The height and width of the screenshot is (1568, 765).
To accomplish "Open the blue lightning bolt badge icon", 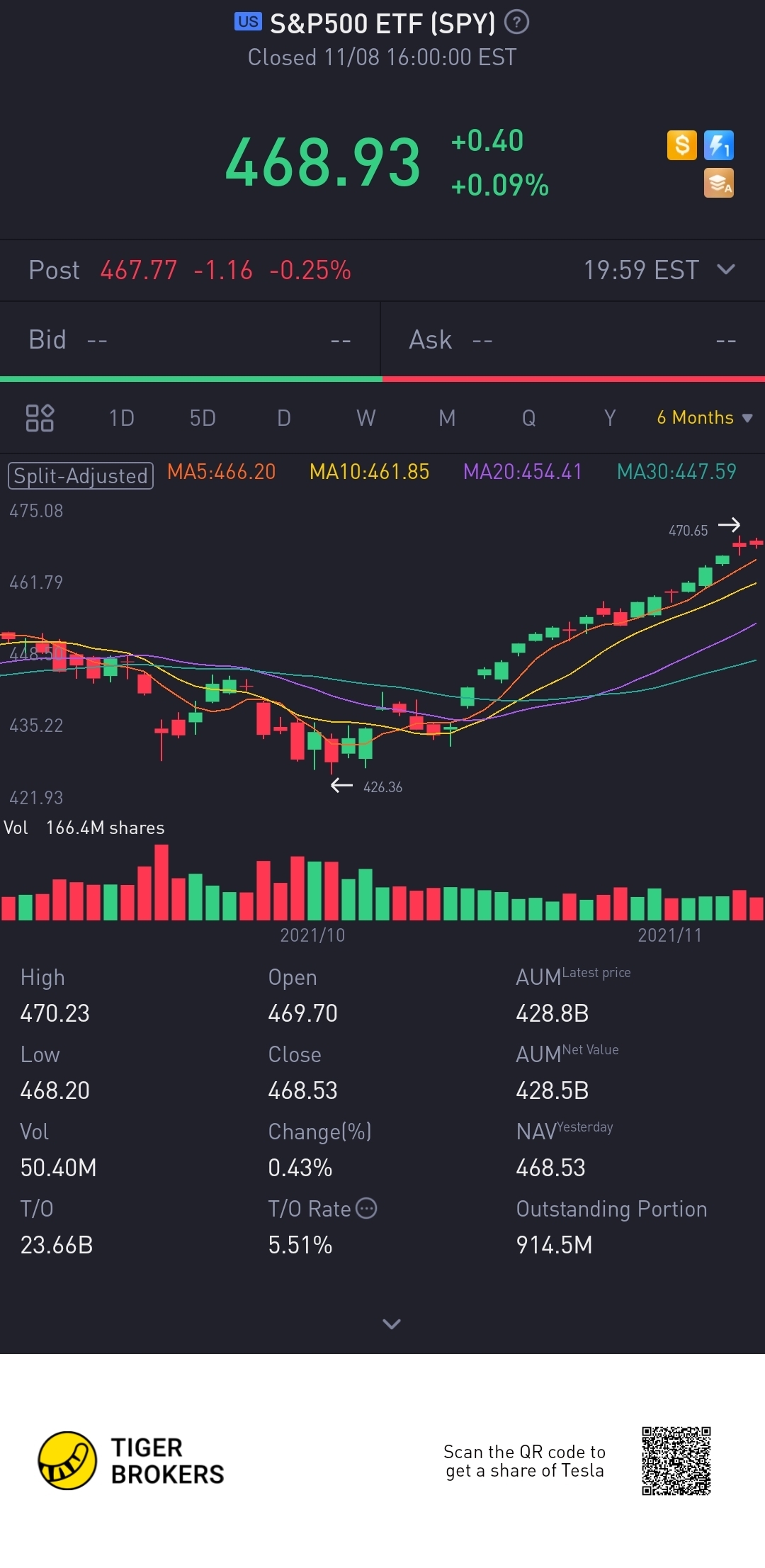I will (718, 145).
